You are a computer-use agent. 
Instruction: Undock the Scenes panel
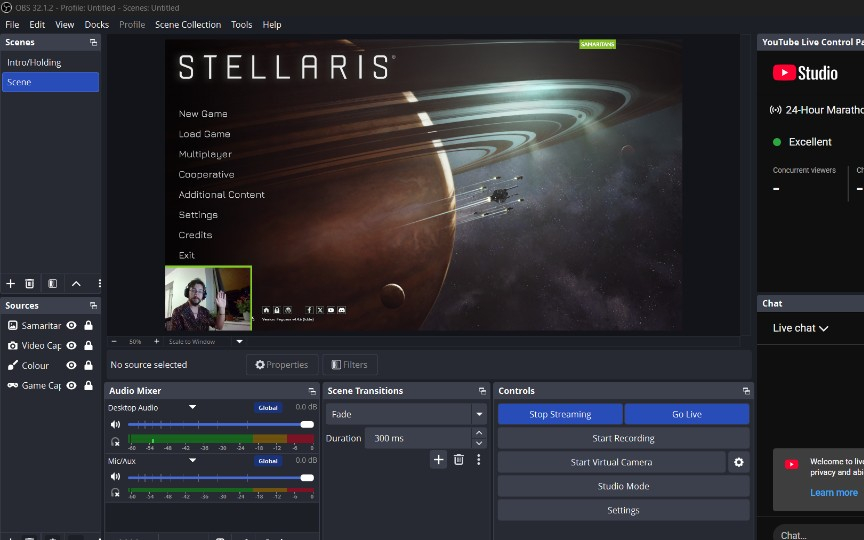(x=93, y=42)
